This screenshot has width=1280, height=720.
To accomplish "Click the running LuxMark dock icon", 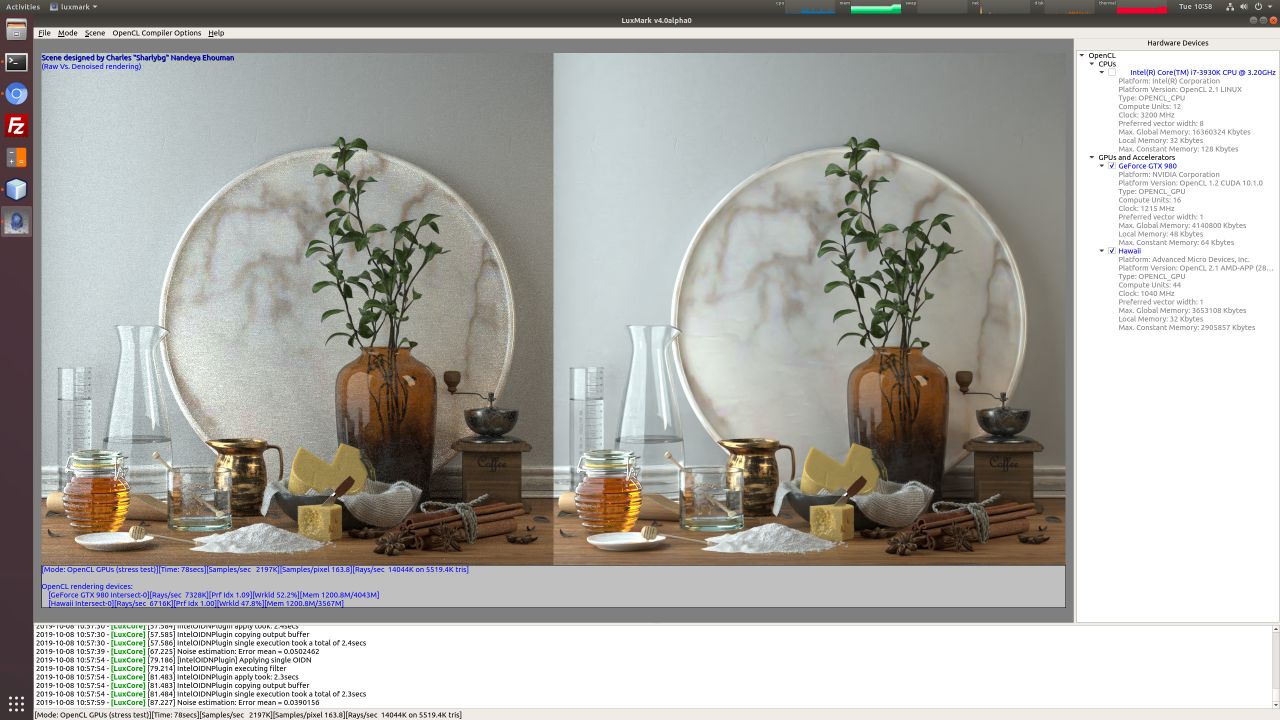I will click(16, 221).
